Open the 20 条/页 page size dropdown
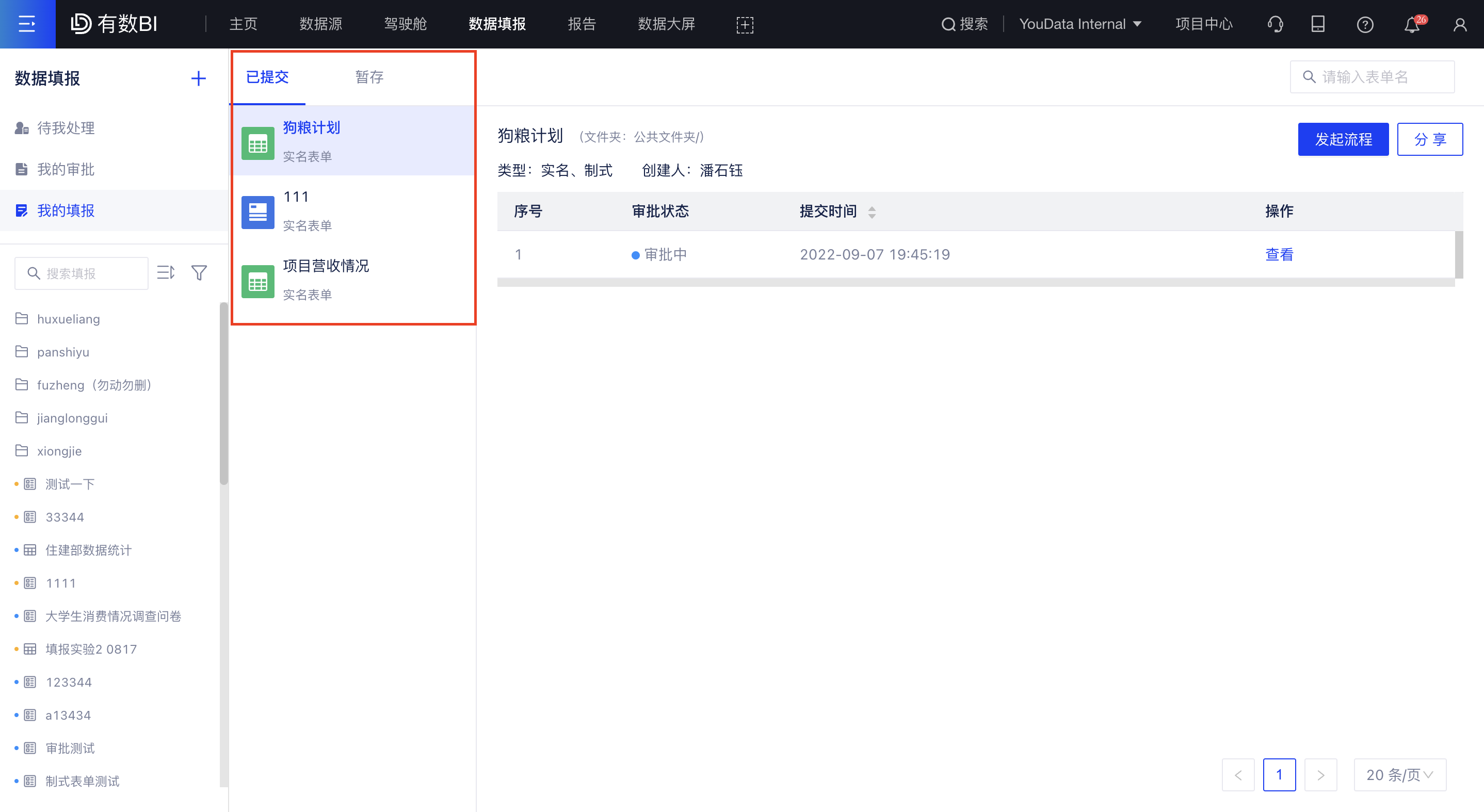The image size is (1484, 812). (x=1400, y=774)
